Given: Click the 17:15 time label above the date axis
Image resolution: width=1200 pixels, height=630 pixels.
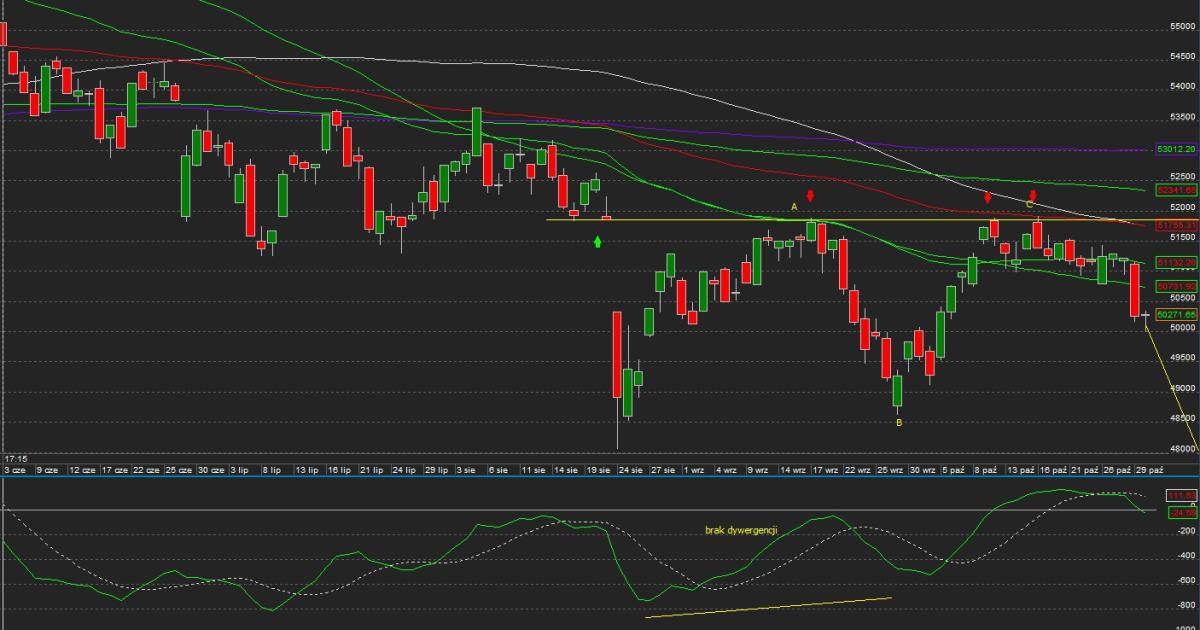Looking at the screenshot, I should 14,456.
